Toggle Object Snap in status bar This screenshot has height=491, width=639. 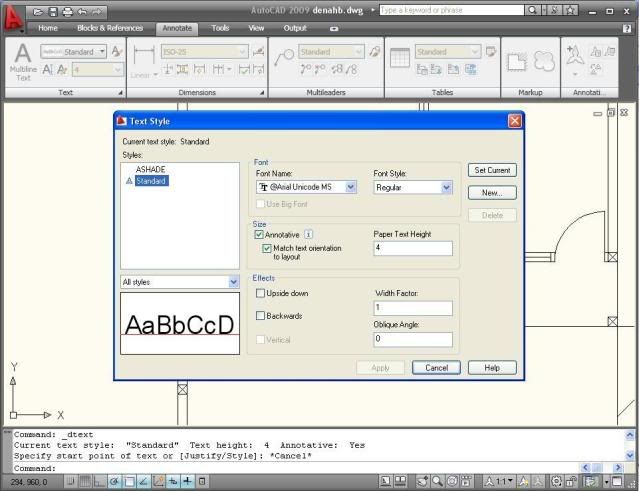coord(129,482)
